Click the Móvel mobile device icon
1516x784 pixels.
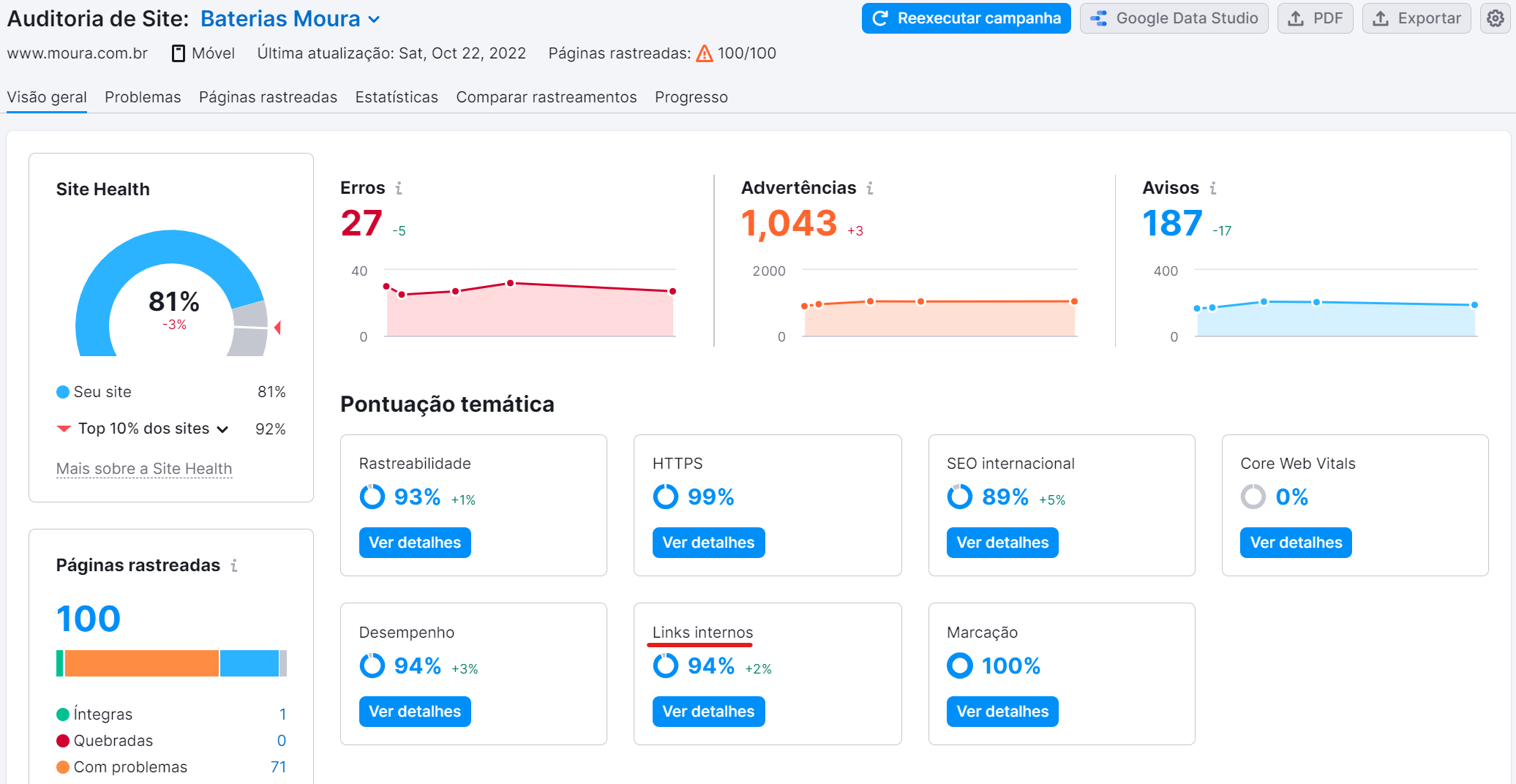click(x=176, y=53)
